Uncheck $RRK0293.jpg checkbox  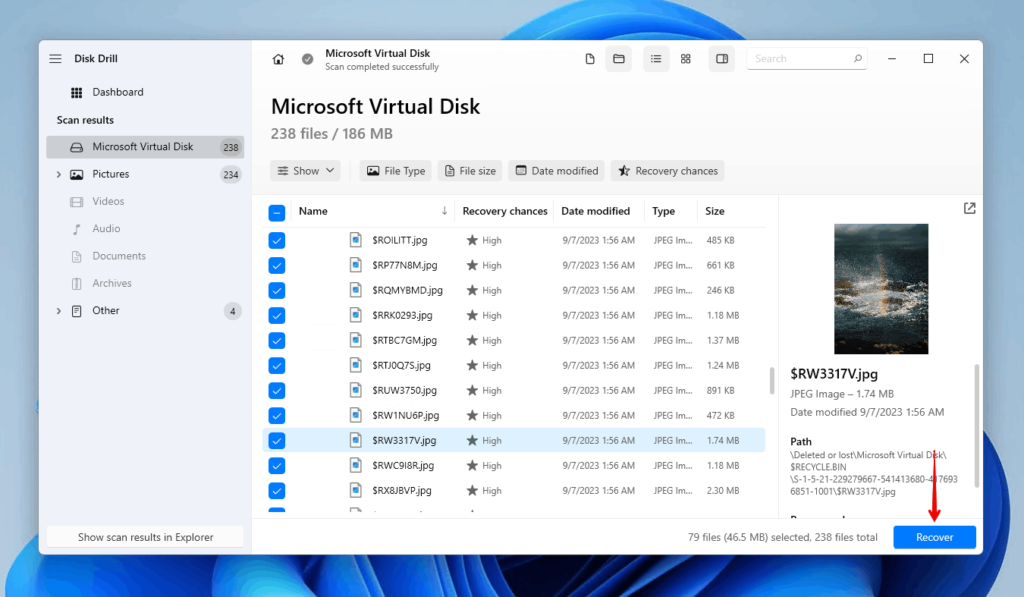coord(276,315)
